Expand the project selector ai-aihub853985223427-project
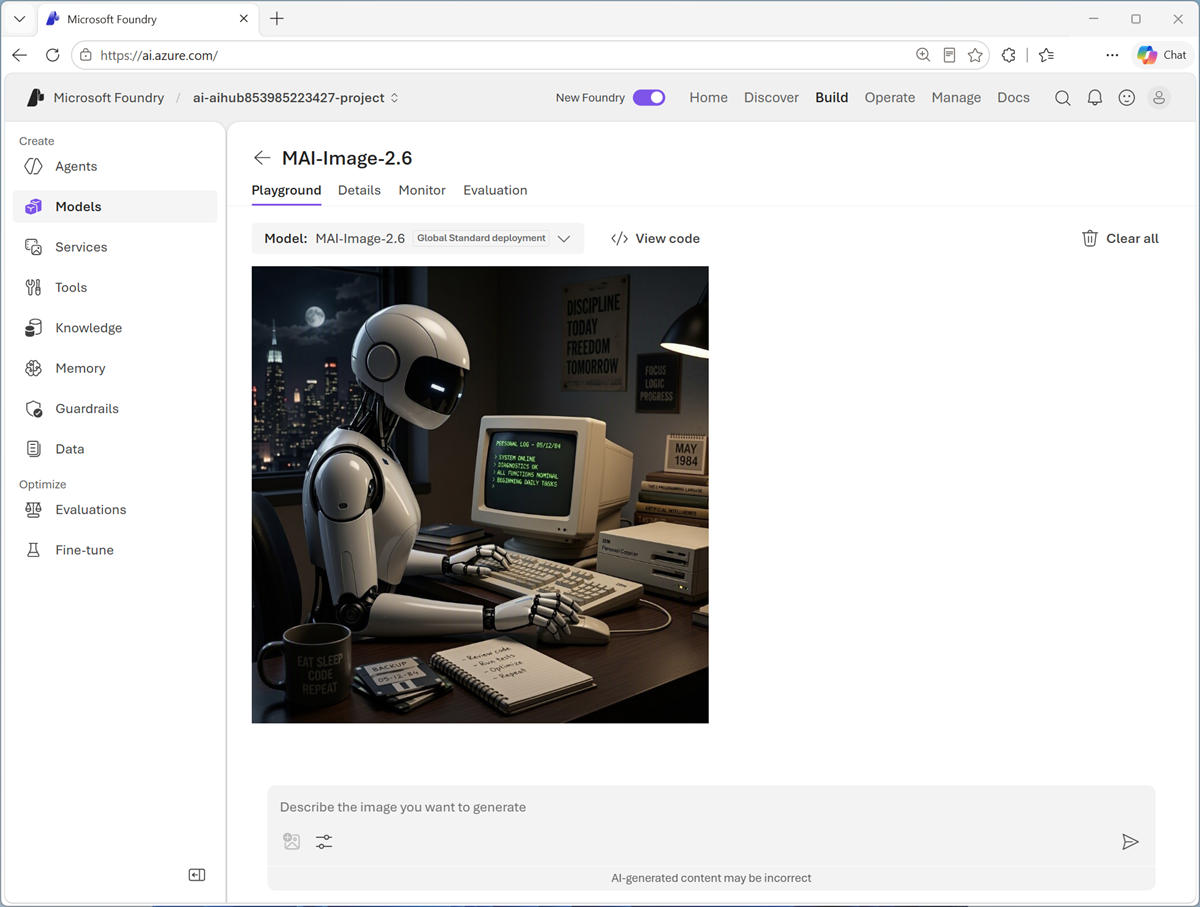Viewport: 1200px width, 907px height. click(x=296, y=98)
